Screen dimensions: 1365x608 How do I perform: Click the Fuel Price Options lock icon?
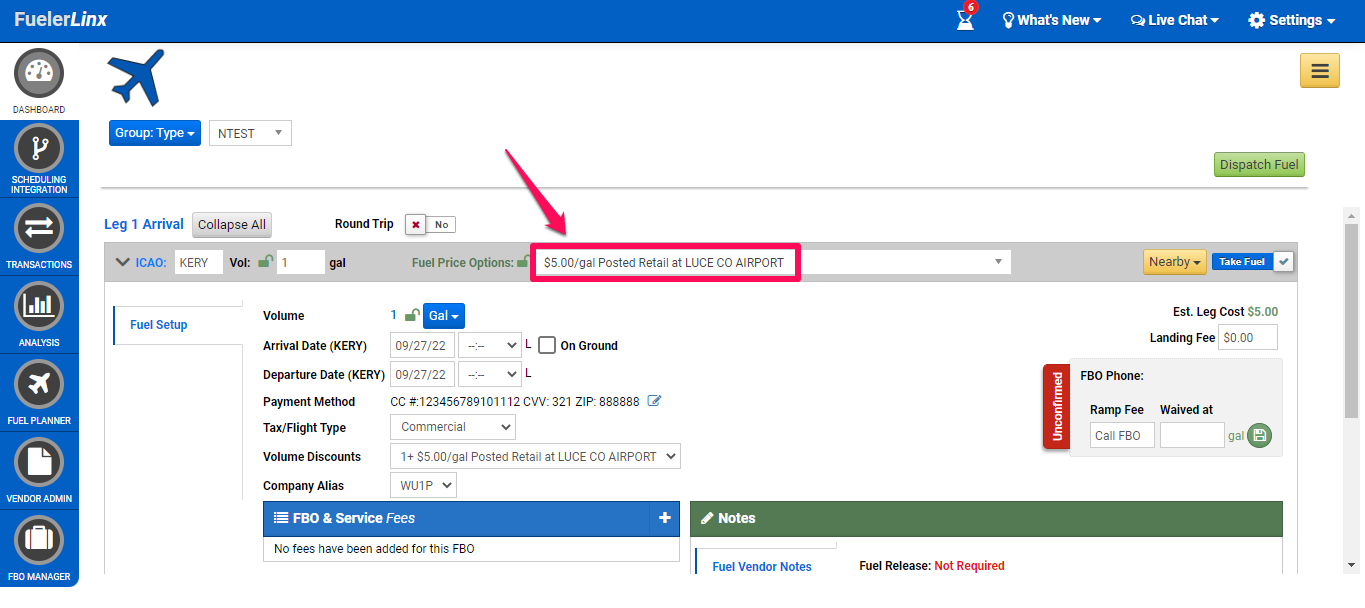pos(523,262)
